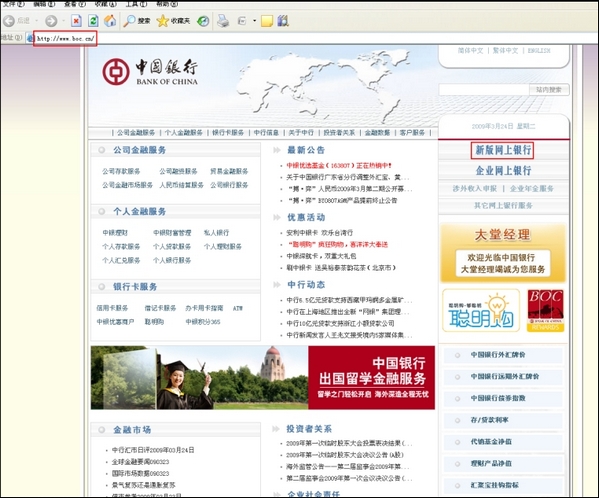Open the 编辑 (Edit) menu
Viewport: 599px width, 498px height.
pyautogui.click(x=44, y=4)
